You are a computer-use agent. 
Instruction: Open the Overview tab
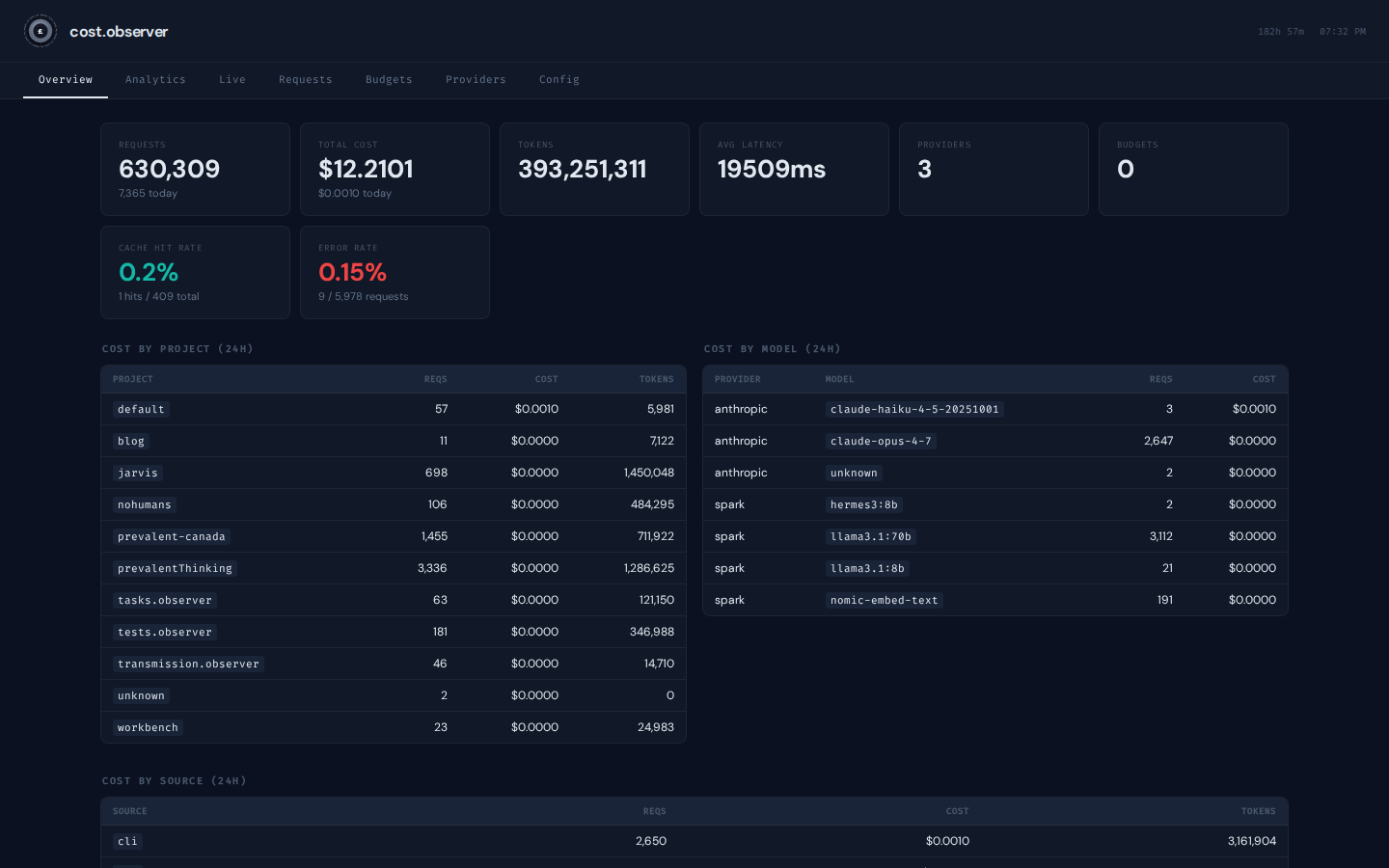point(66,80)
